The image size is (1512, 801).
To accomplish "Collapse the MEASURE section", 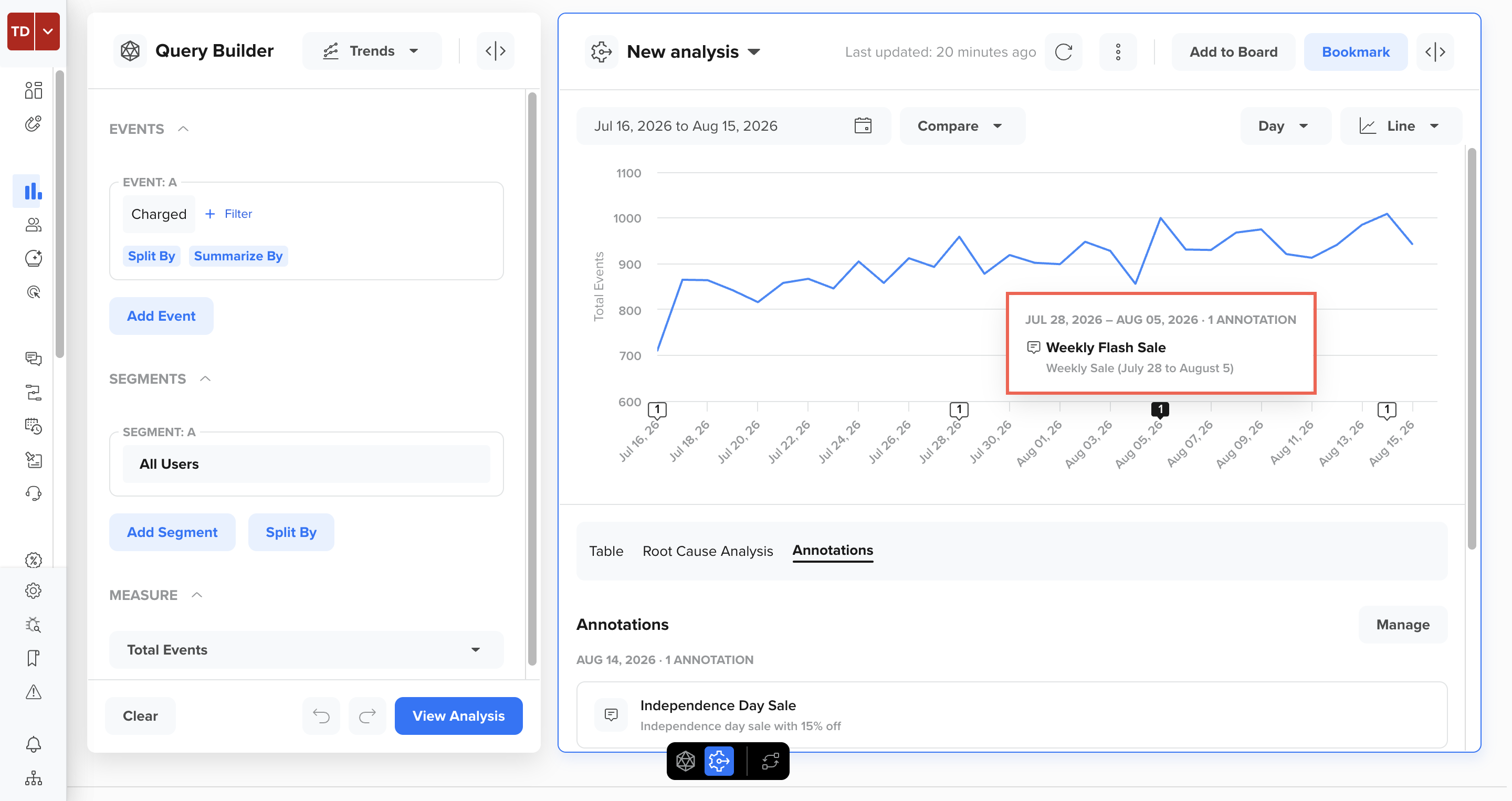I will (197, 594).
